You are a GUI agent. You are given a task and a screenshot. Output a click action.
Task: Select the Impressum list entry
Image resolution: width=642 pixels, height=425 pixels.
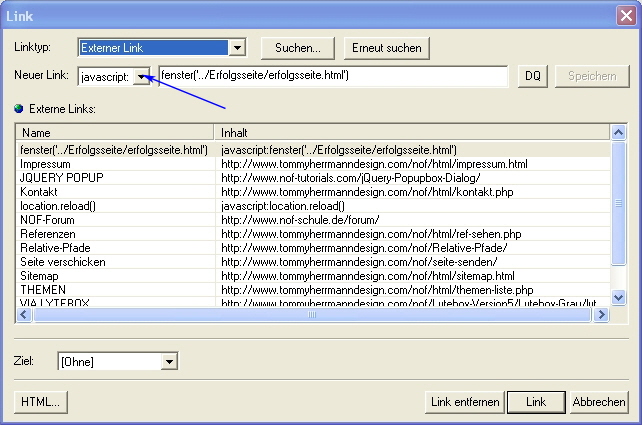point(45,163)
